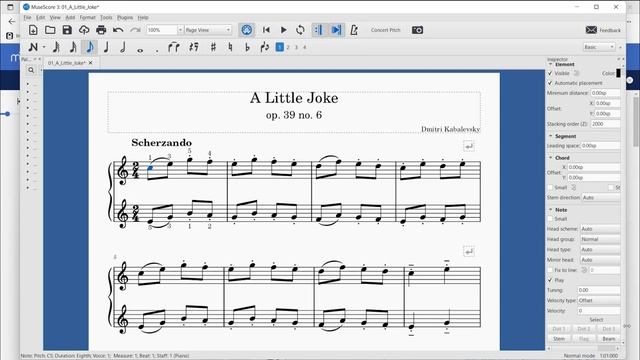Open Format menu
The image size is (640, 360).
coord(87,18)
